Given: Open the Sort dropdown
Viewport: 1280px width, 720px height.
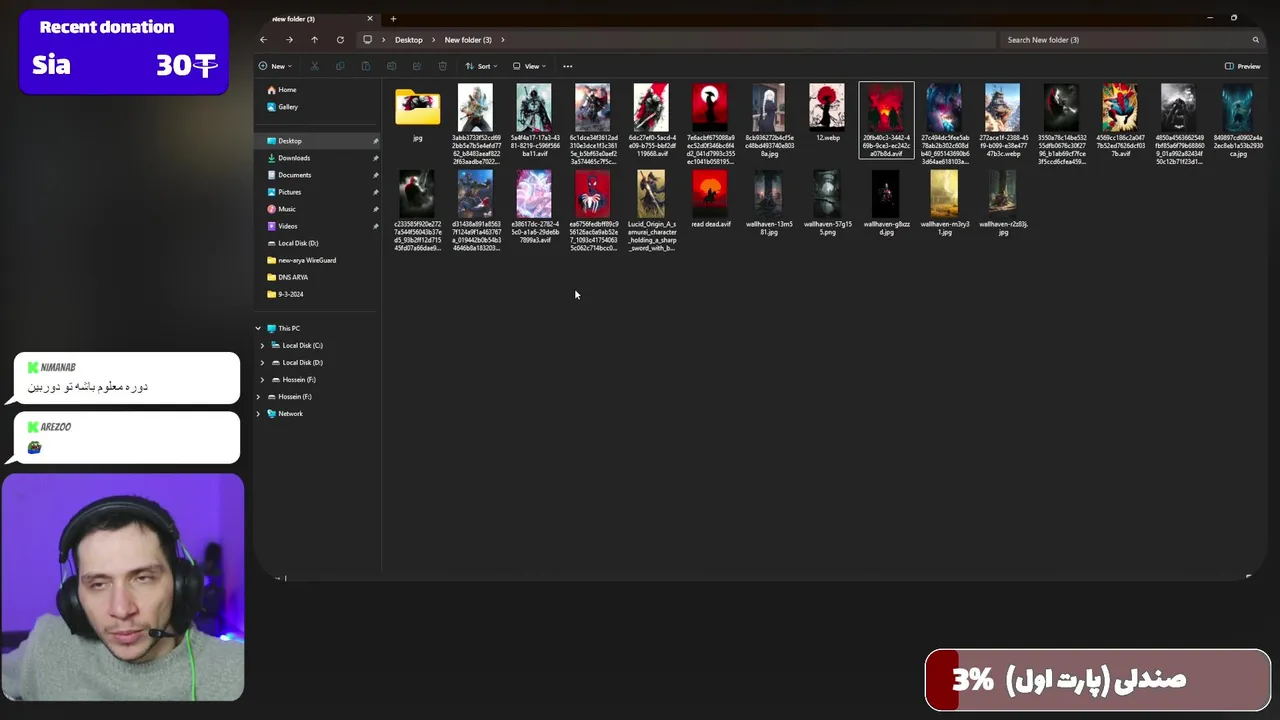Looking at the screenshot, I should coord(481,66).
